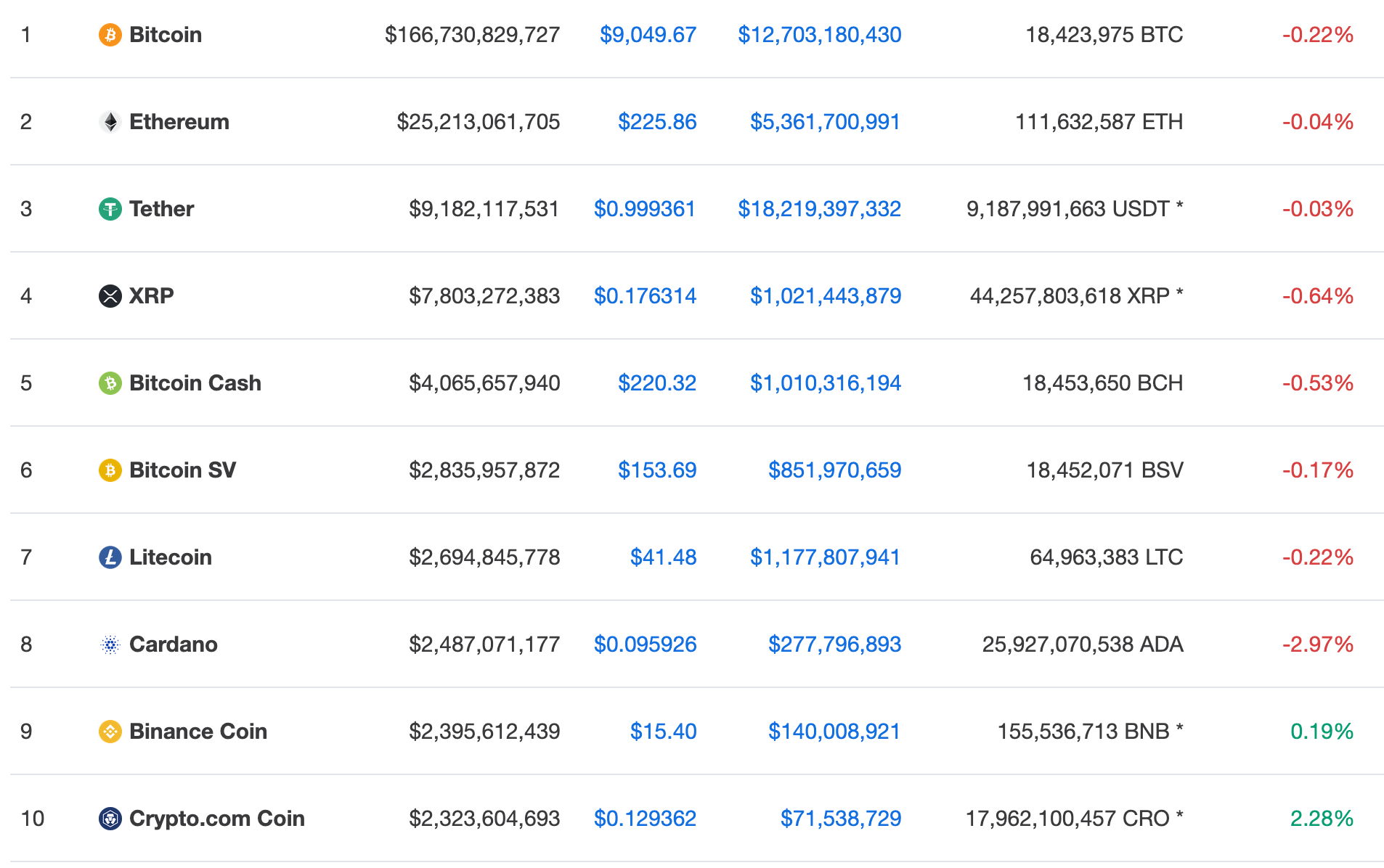
Task: Select market cap $9,182,117,531
Action: tap(484, 209)
